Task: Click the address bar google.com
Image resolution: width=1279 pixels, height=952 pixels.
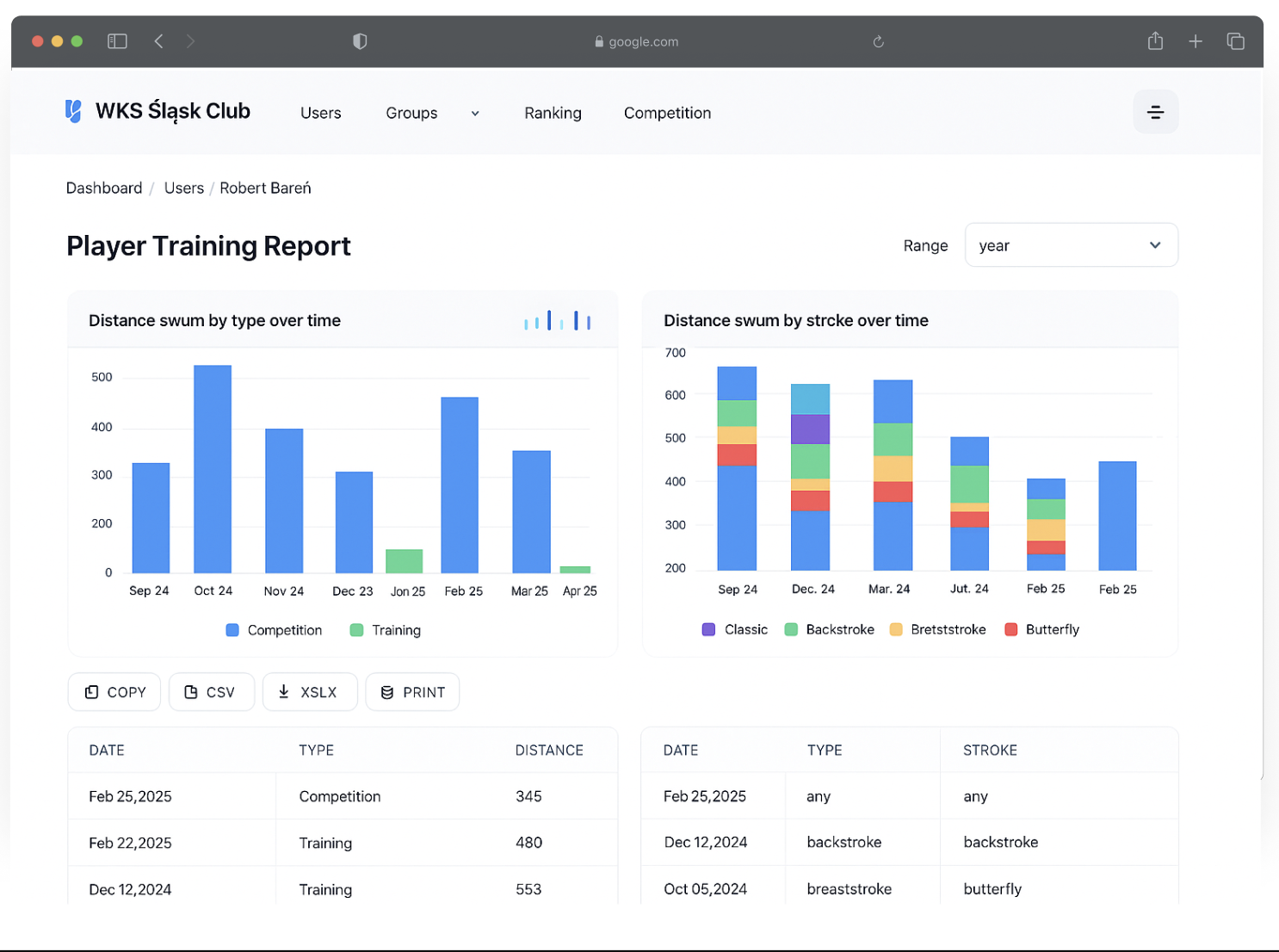Action: pyautogui.click(x=637, y=41)
